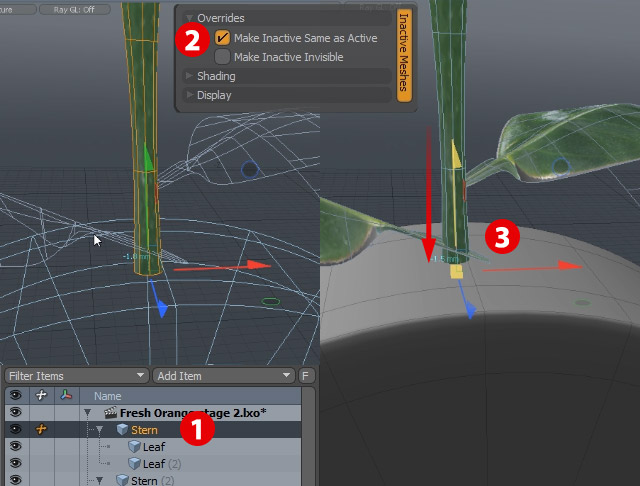Toggle visibility of Stern (2) item
Viewport: 640px width, 486px height.
[x=16, y=480]
